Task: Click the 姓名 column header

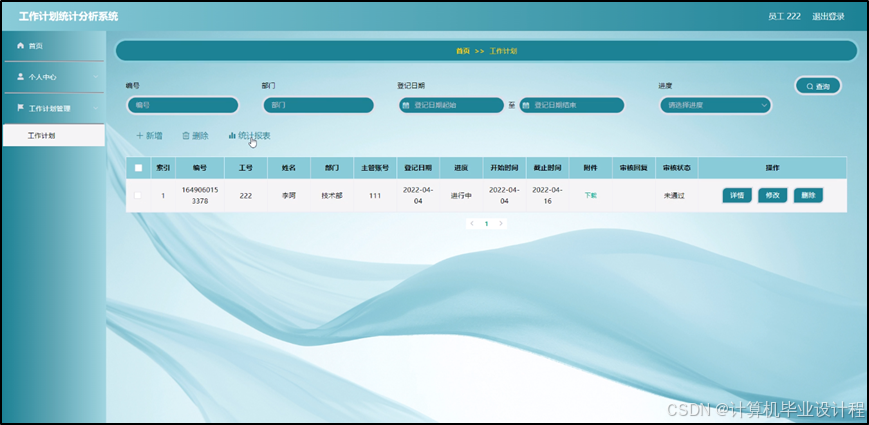Action: pos(289,168)
